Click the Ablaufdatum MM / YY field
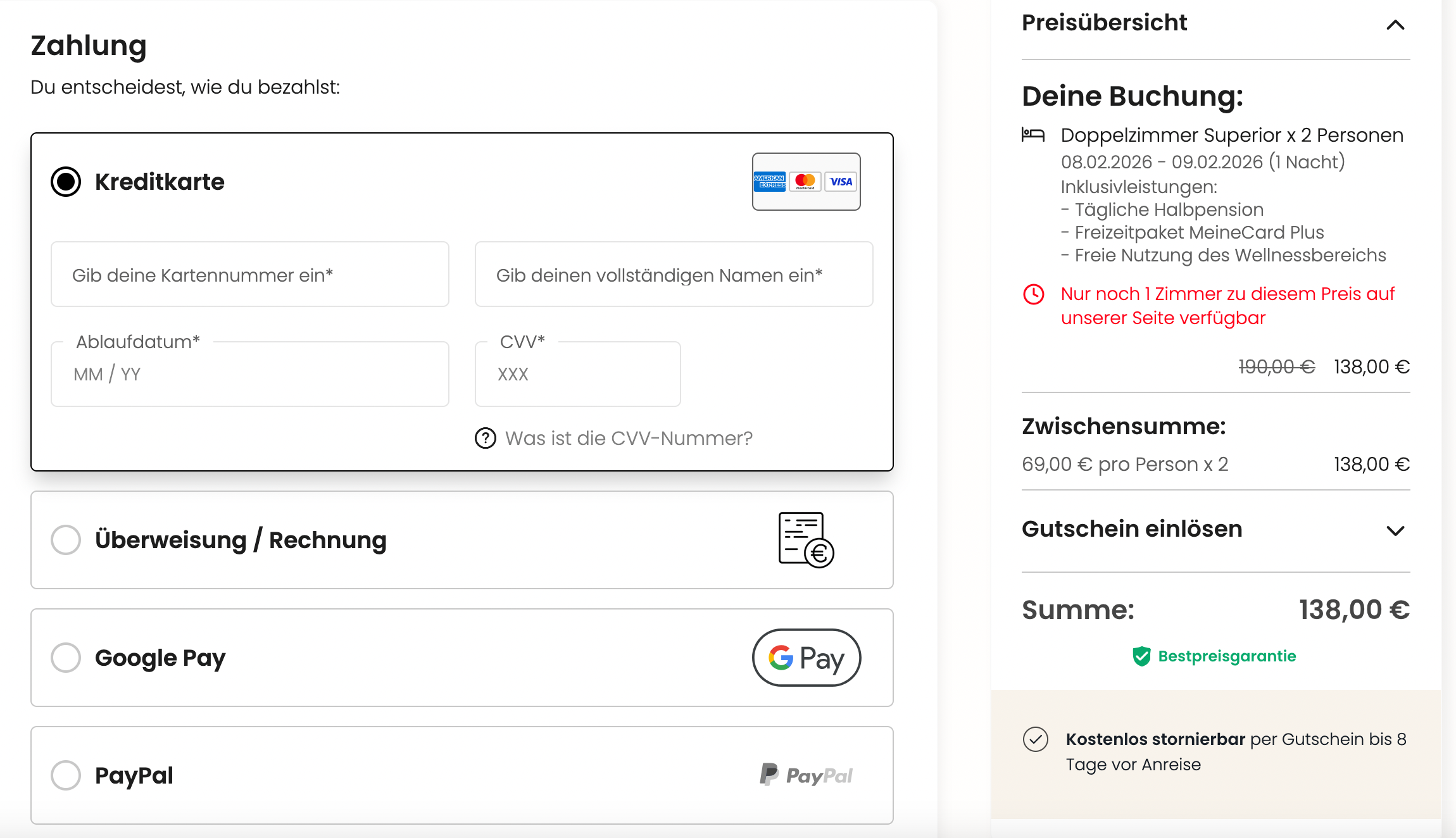Viewport: 1456px width, 838px height. point(250,375)
